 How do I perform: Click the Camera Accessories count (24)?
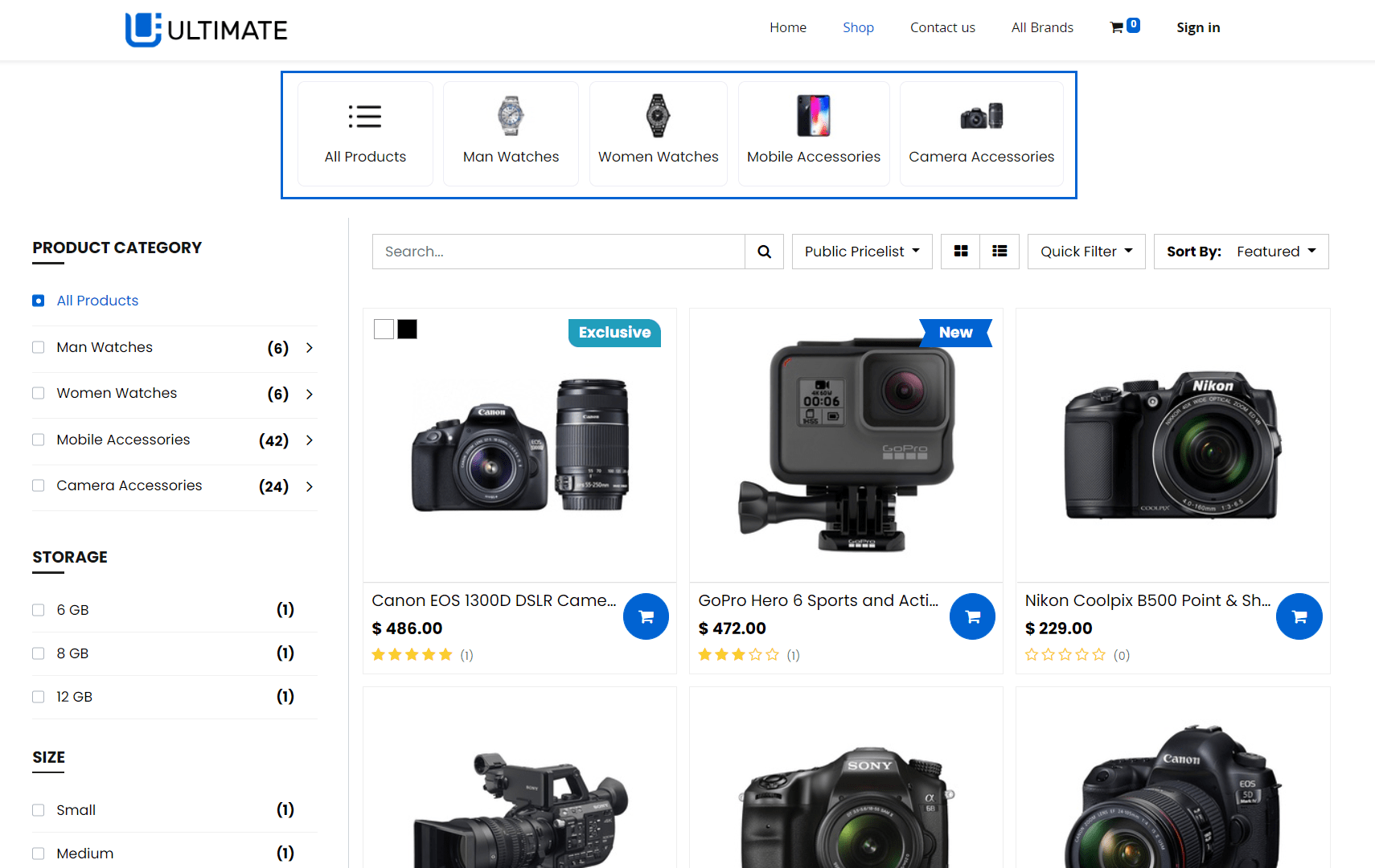273,486
